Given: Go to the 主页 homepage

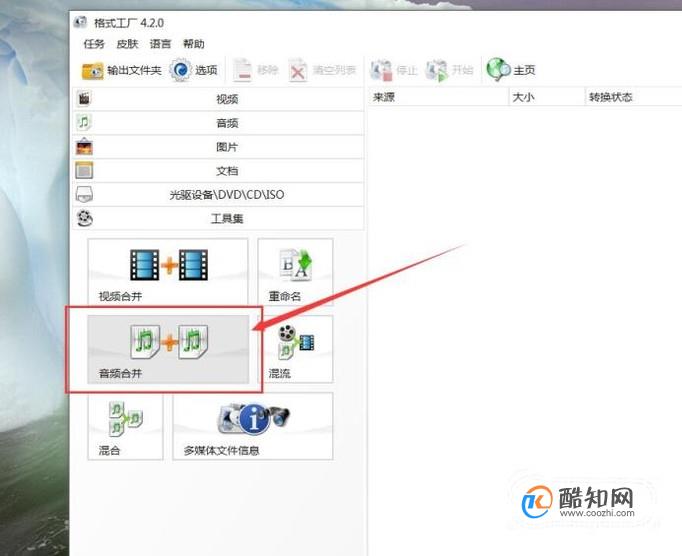Looking at the screenshot, I should pyautogui.click(x=511, y=70).
